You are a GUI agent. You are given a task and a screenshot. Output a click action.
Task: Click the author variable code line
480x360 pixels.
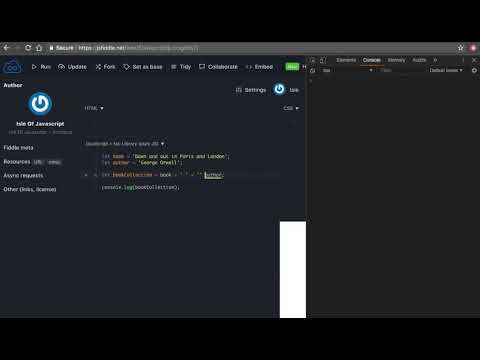(x=142, y=163)
